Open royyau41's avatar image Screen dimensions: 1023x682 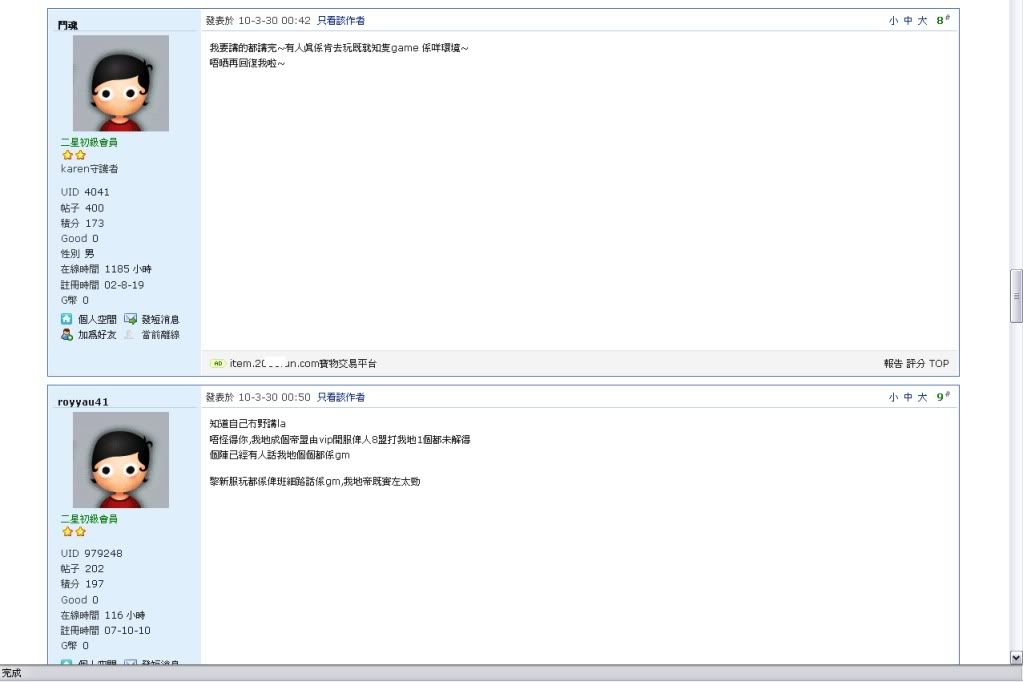121,460
